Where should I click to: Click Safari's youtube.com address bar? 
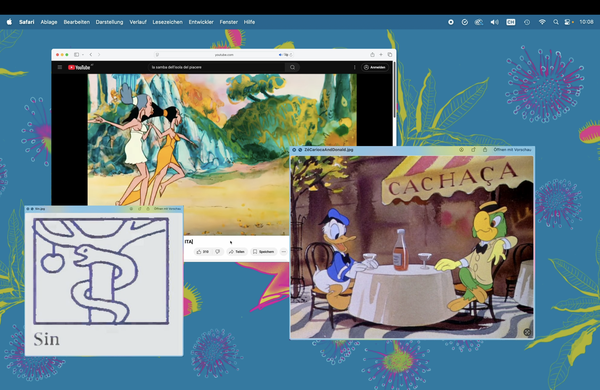click(224, 55)
